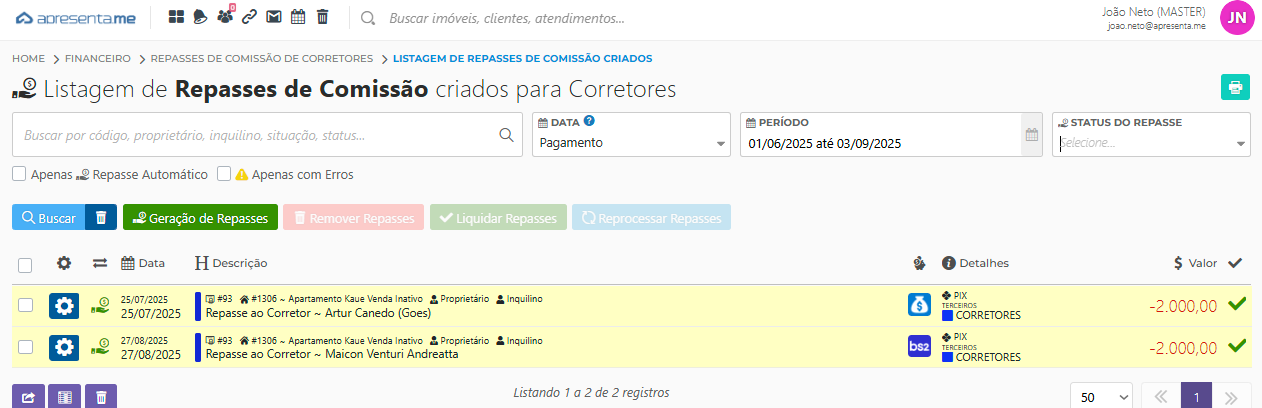This screenshot has height=408, width=1262.
Task: Open gear actions for Artur Canedo repasse
Action: tap(64, 305)
